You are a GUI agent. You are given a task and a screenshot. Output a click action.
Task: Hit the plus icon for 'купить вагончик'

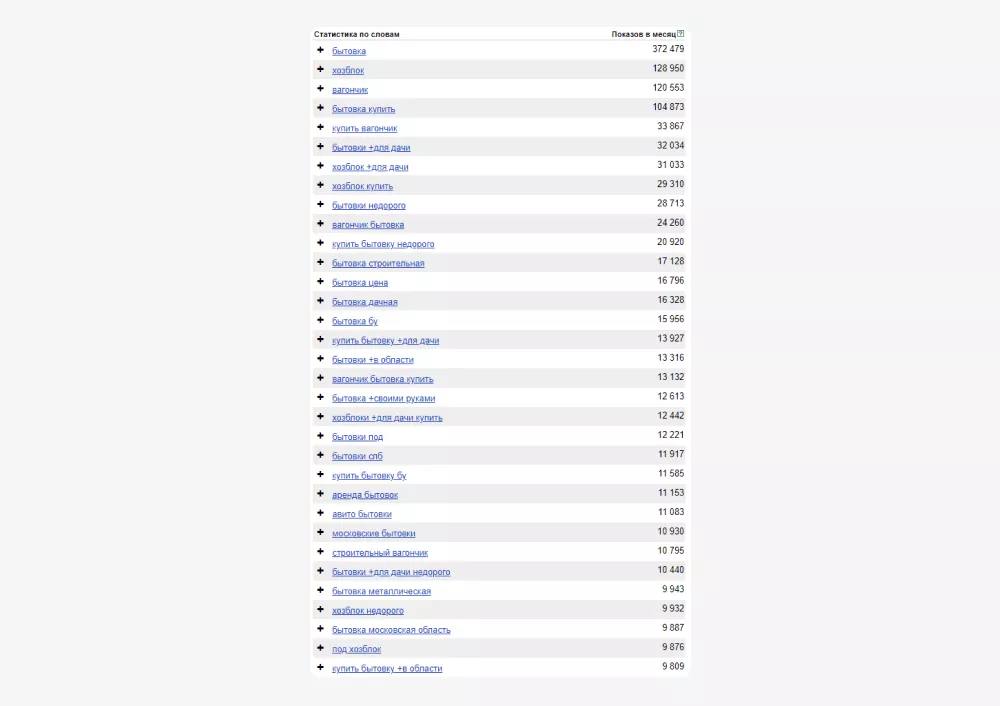point(321,127)
